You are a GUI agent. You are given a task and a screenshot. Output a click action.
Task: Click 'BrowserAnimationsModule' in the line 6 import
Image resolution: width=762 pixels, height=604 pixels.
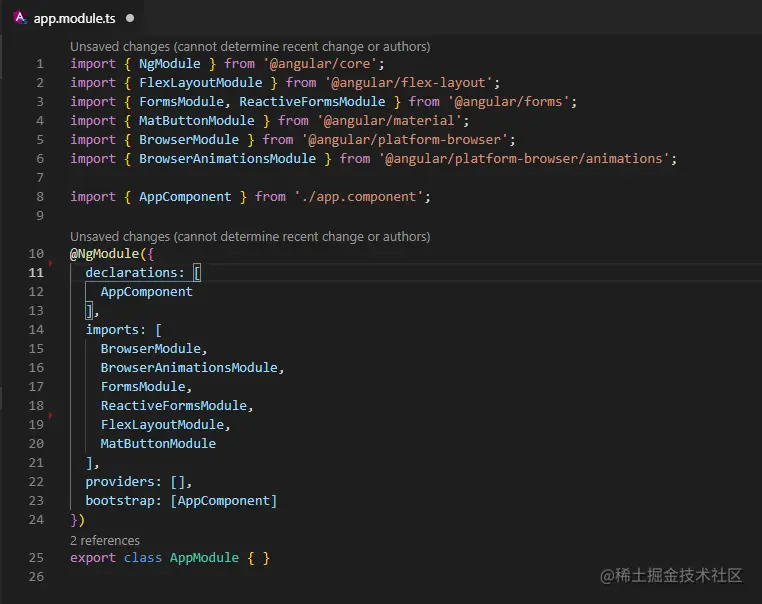coord(227,158)
